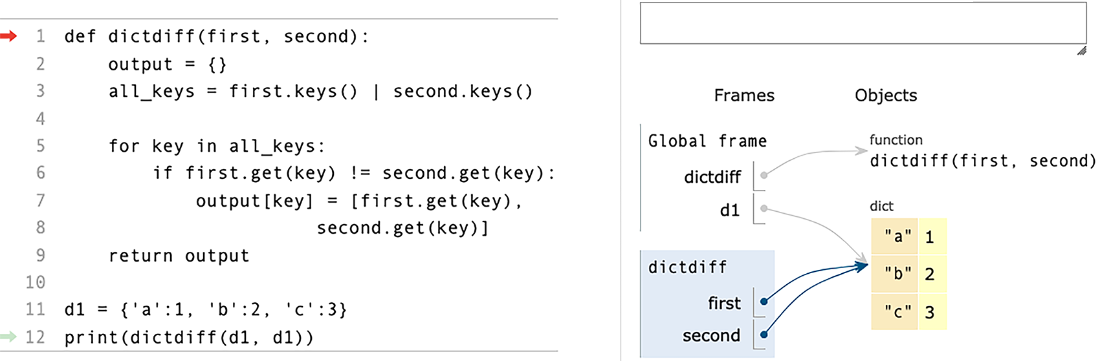1100x361 pixels.
Task: Click the green arrow at line 12
Action: [8, 337]
